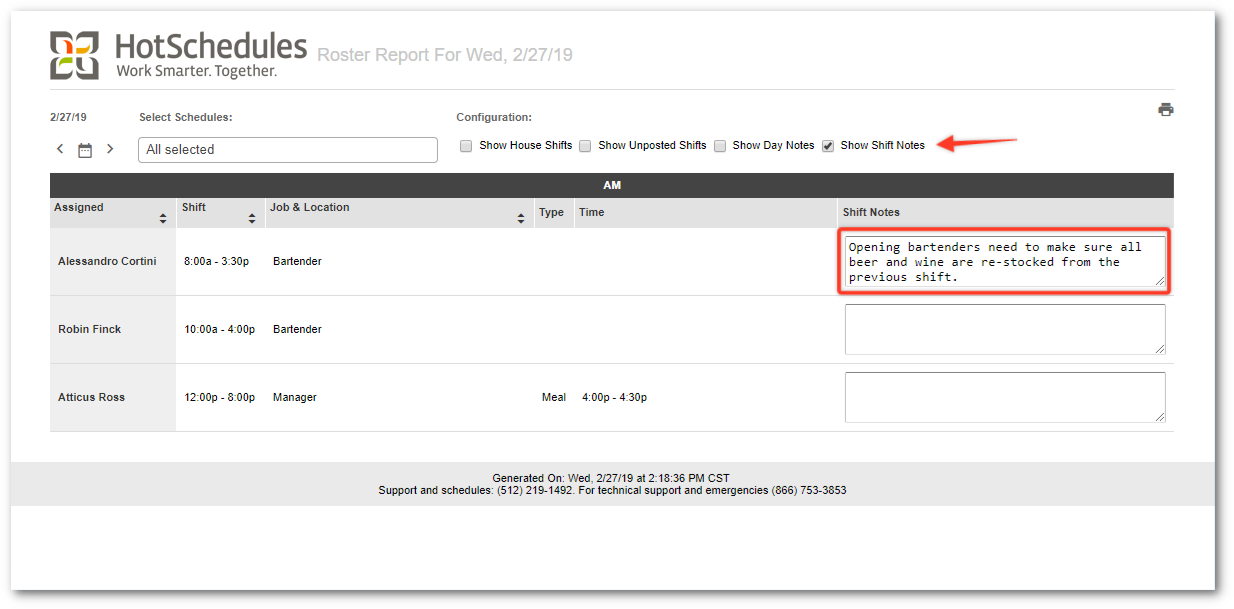This screenshot has height=609, width=1234.
Task: Click the 8:00a - 3:30p shift time
Action: pos(216,262)
